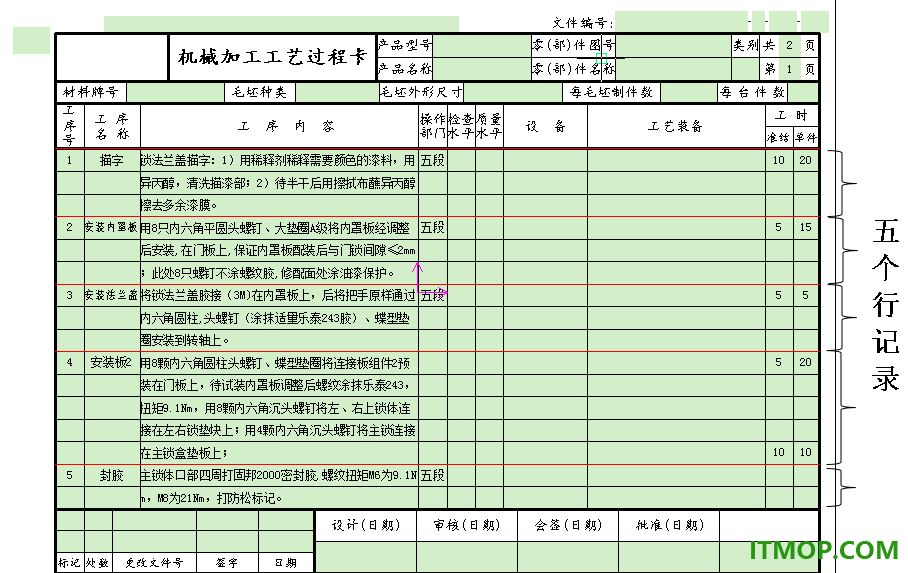The width and height of the screenshot is (908, 573).
Task: Click the 类别 cell
Action: click(745, 45)
